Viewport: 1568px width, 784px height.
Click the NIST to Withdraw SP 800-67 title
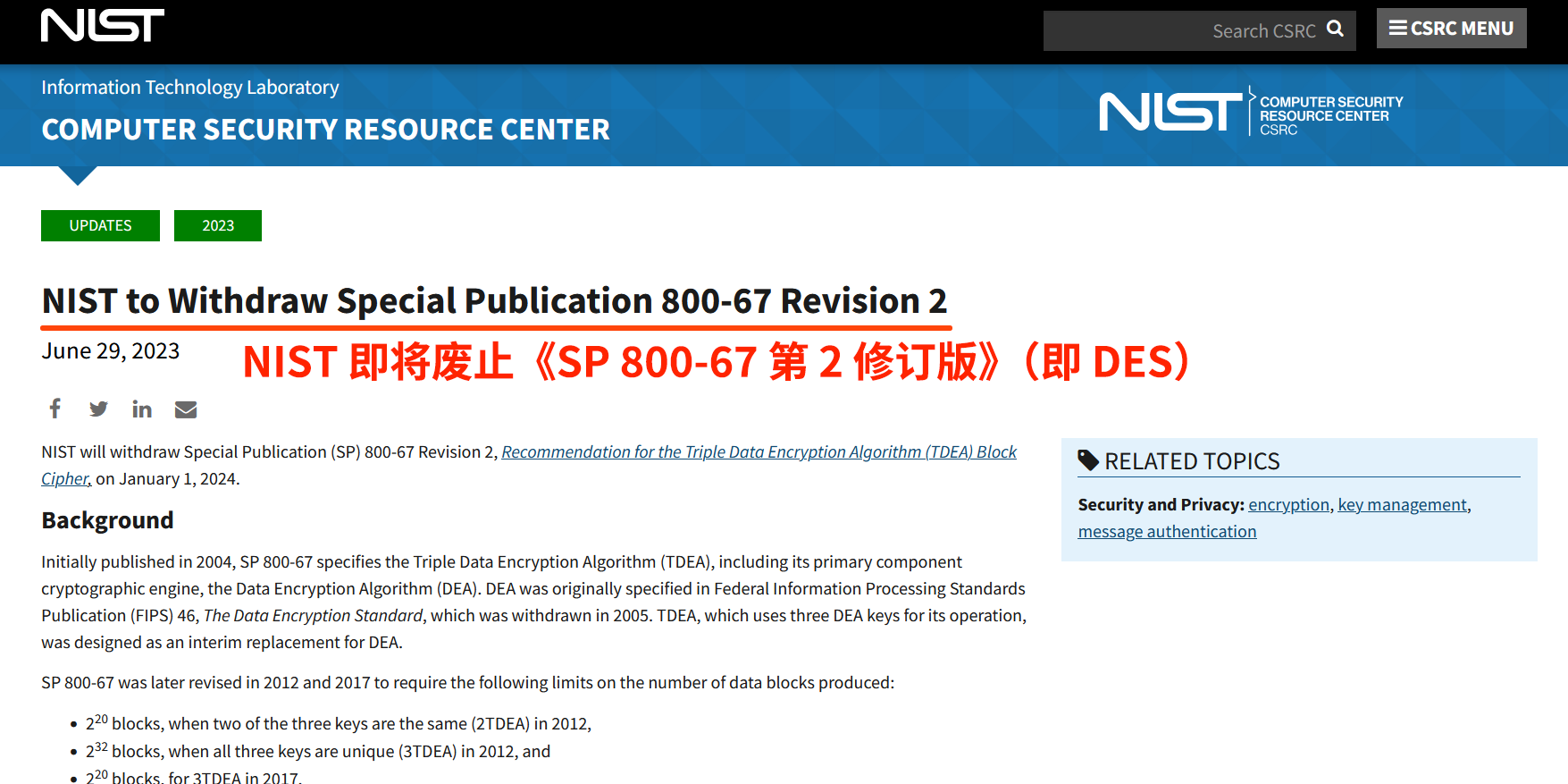pyautogui.click(x=494, y=301)
